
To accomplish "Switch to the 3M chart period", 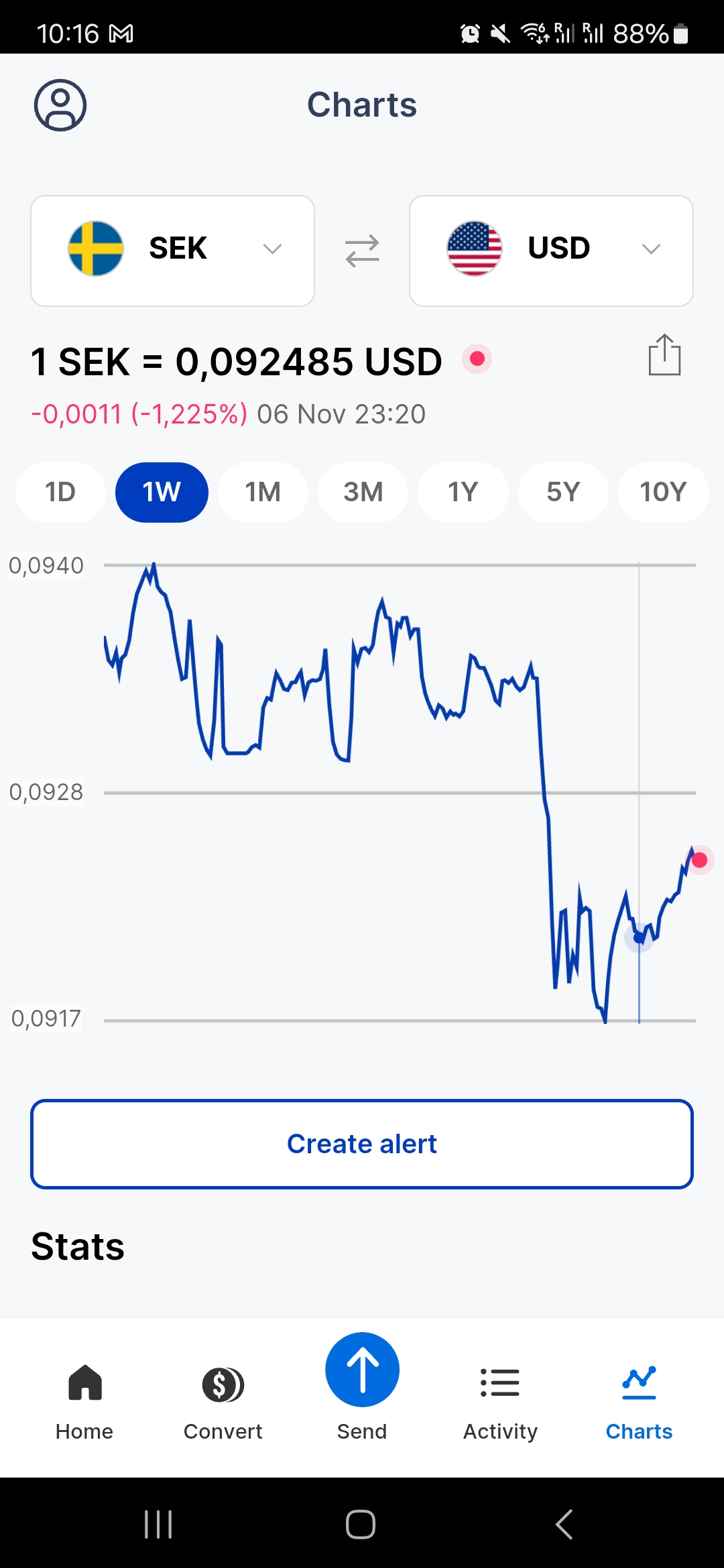I will 363,493.
